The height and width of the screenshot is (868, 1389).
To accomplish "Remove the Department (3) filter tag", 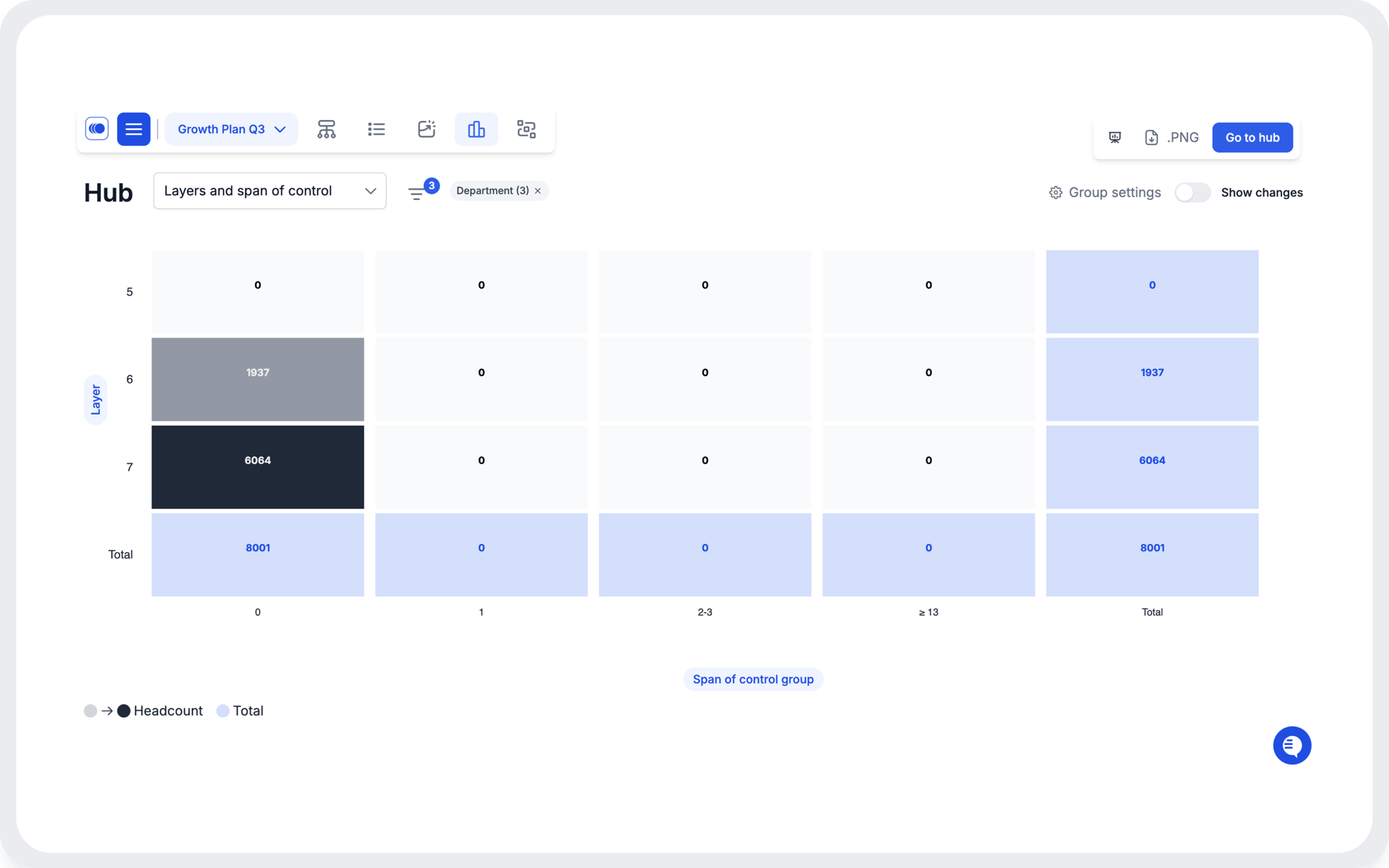I will tap(538, 191).
